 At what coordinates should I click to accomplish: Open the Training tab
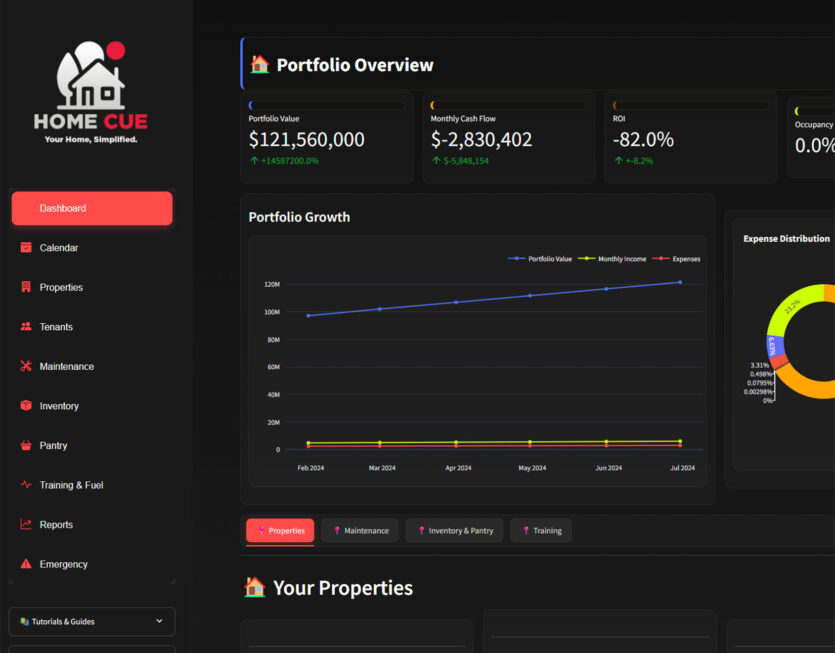pos(541,531)
